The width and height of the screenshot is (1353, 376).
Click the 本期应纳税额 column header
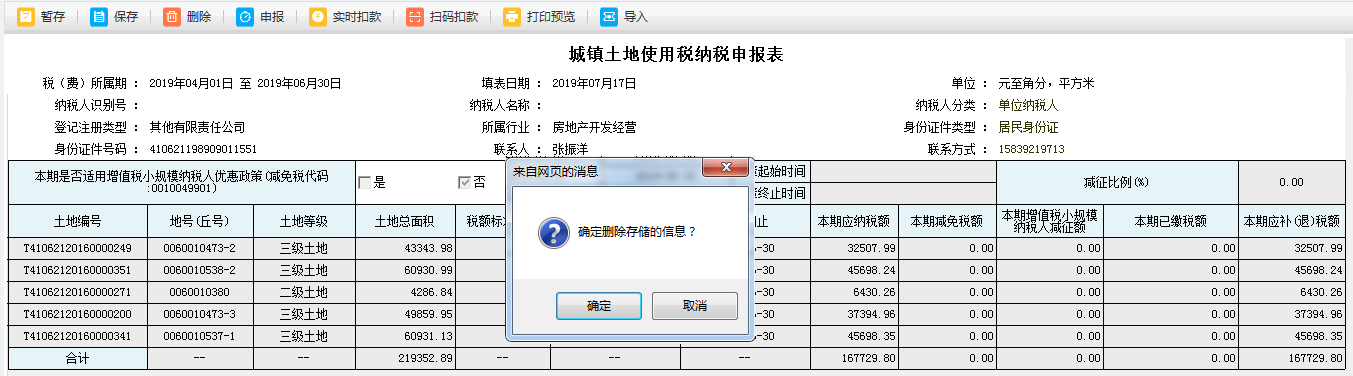pyautogui.click(x=854, y=221)
